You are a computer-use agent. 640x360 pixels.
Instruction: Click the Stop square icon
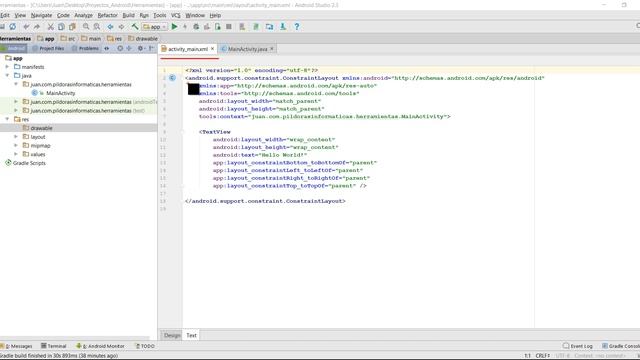(x=229, y=27)
